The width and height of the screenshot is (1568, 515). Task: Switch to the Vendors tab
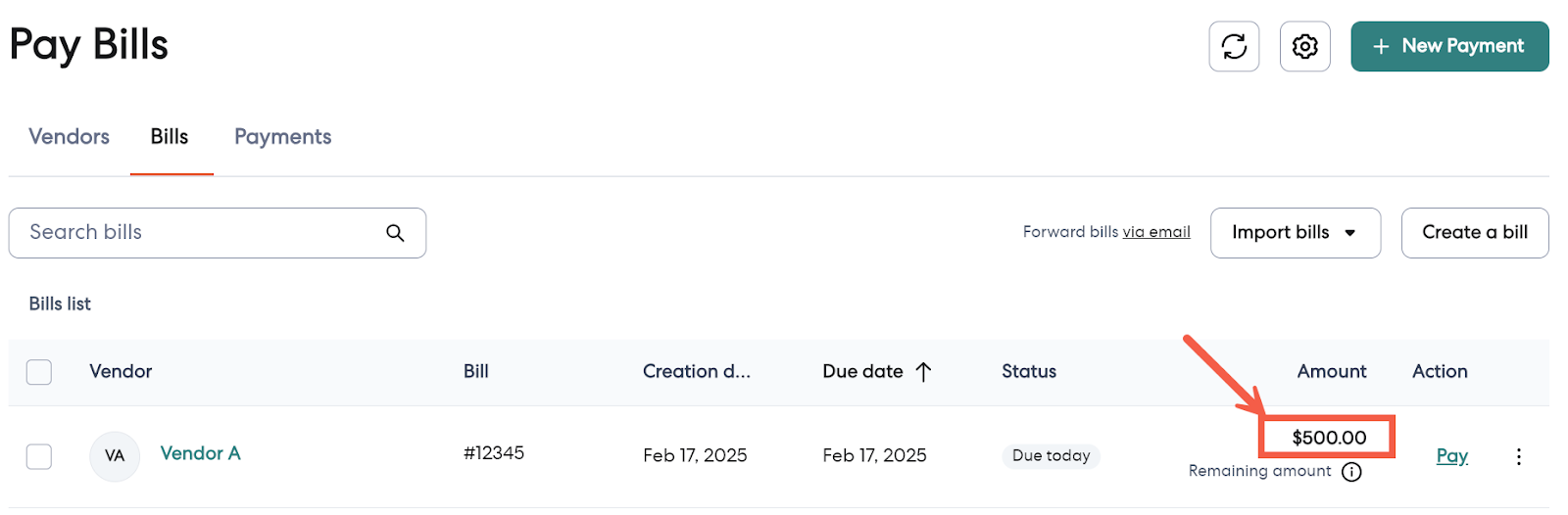coord(69,137)
